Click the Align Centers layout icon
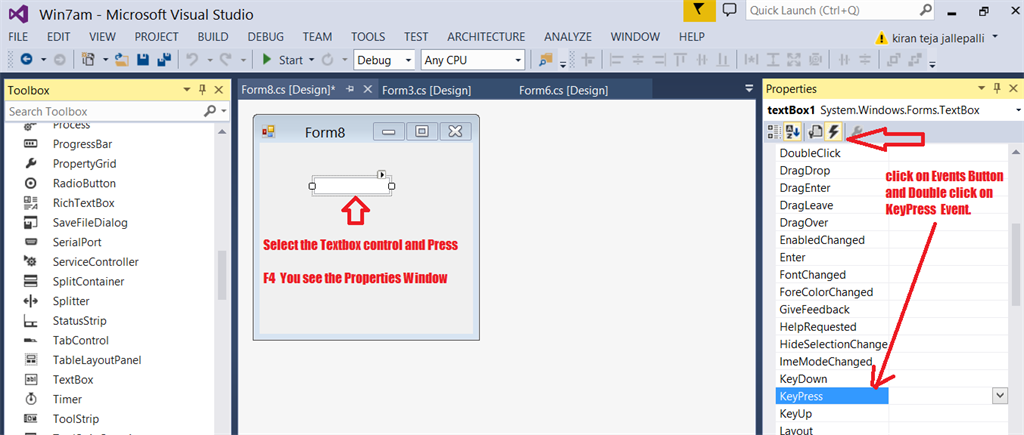 click(x=637, y=59)
